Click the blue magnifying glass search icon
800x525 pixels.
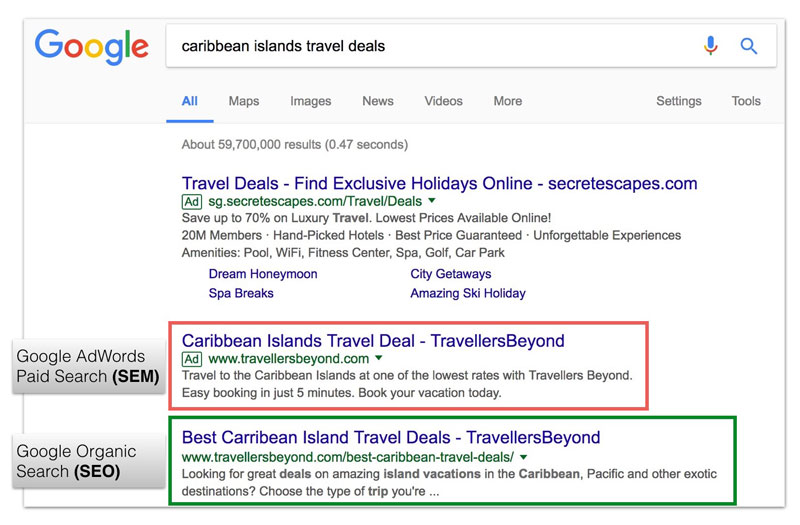click(x=748, y=46)
